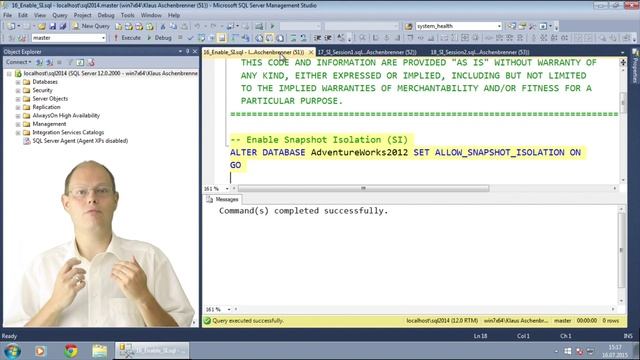Switch to the 18_SI_Session2.sql tab
The width and height of the screenshot is (640, 360).
coord(480,52)
